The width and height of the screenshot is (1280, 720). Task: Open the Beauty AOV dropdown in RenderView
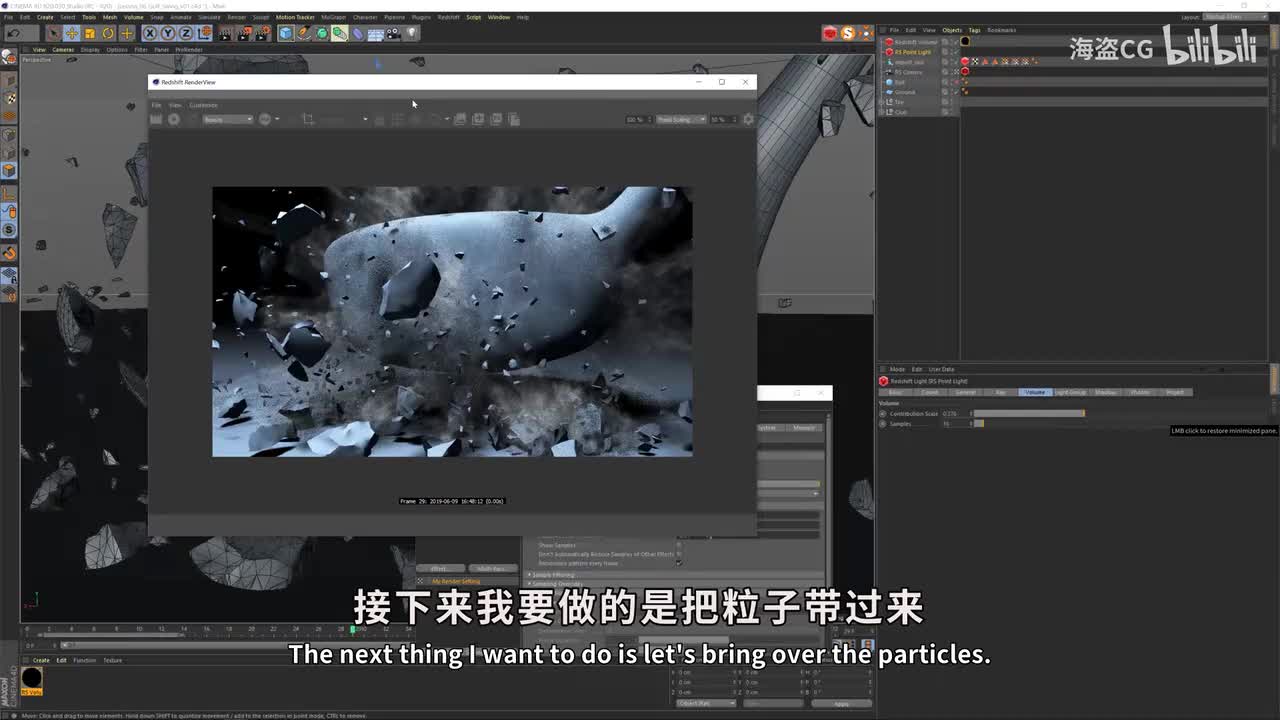tap(228, 119)
